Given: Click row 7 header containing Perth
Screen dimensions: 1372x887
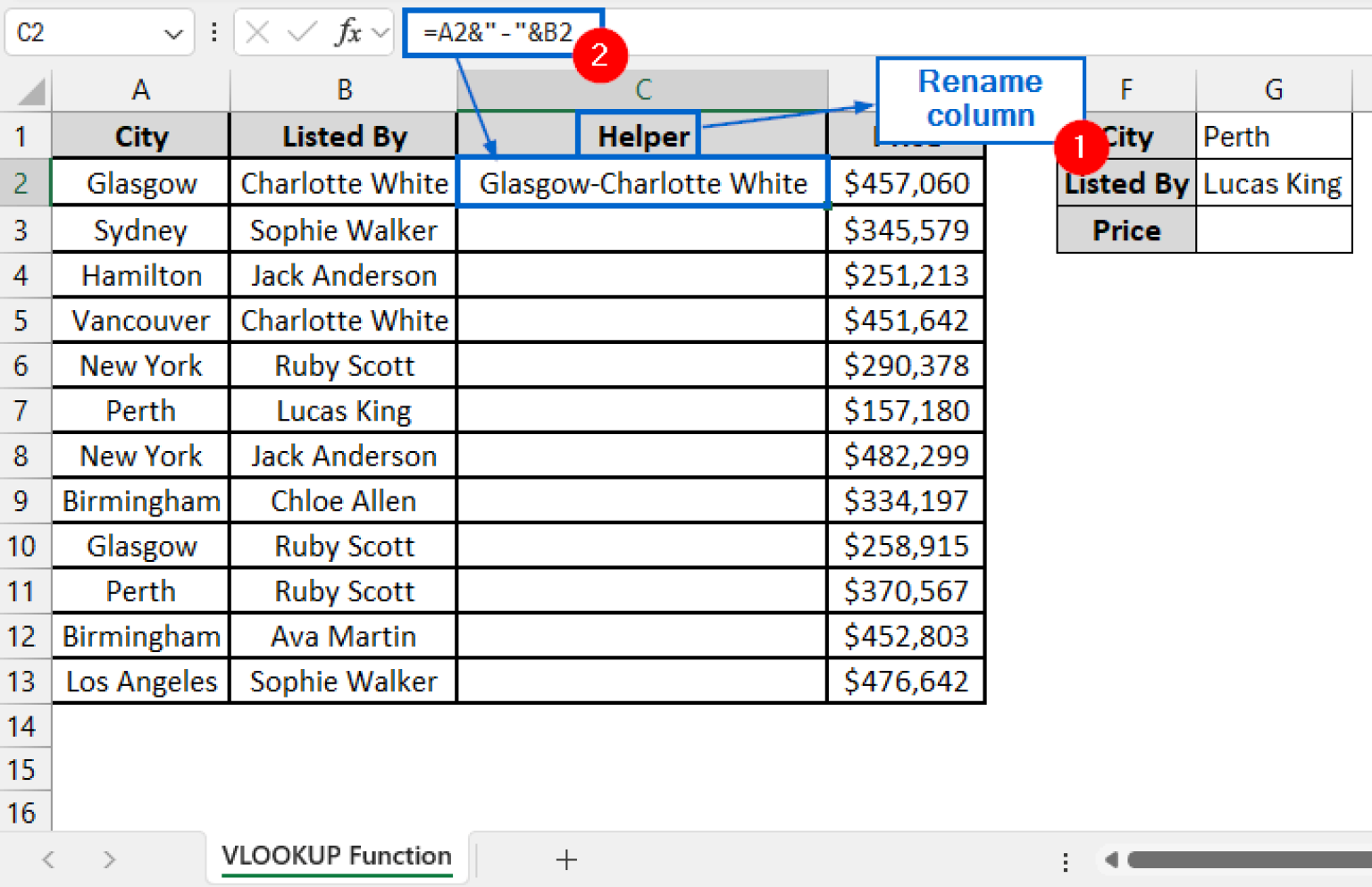Looking at the screenshot, I should point(23,410).
